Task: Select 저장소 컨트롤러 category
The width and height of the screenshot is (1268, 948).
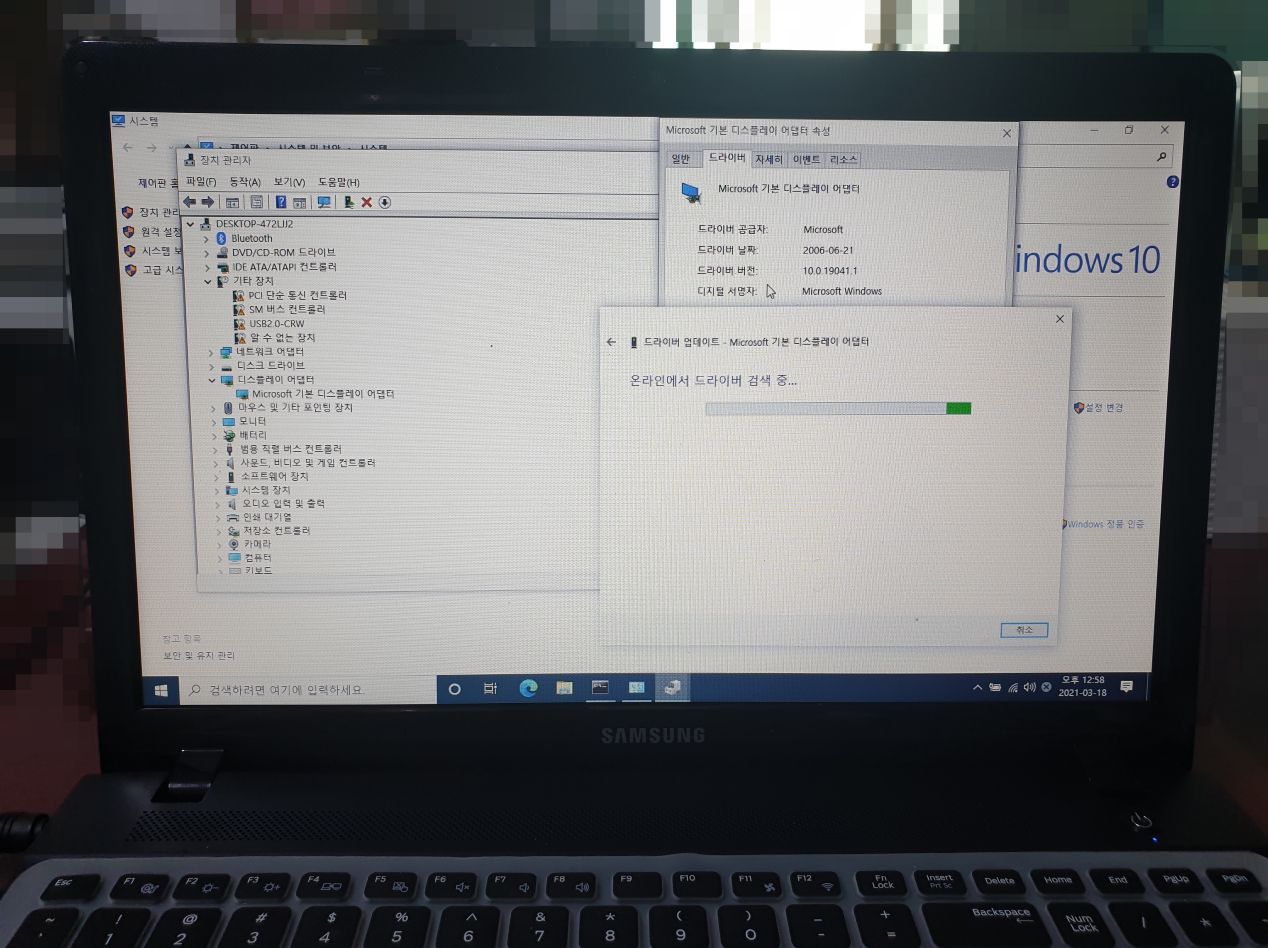Action: (277, 531)
